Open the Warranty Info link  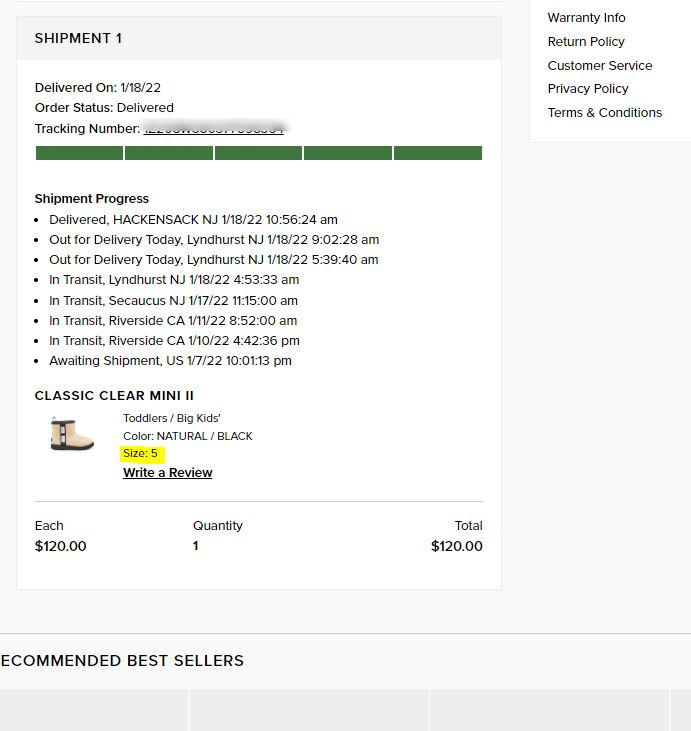point(586,18)
